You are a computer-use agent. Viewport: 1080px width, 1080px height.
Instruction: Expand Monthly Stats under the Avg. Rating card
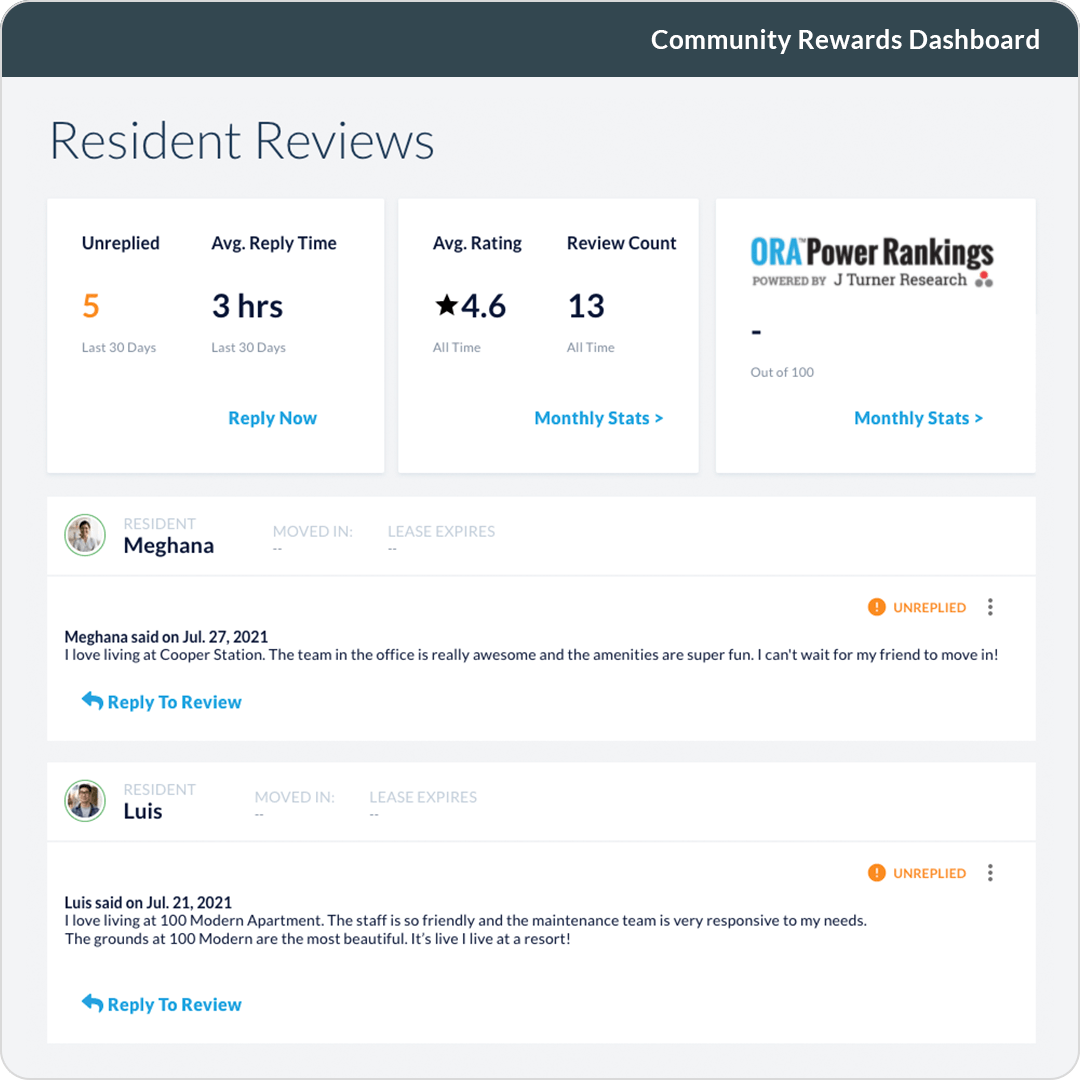pos(598,418)
